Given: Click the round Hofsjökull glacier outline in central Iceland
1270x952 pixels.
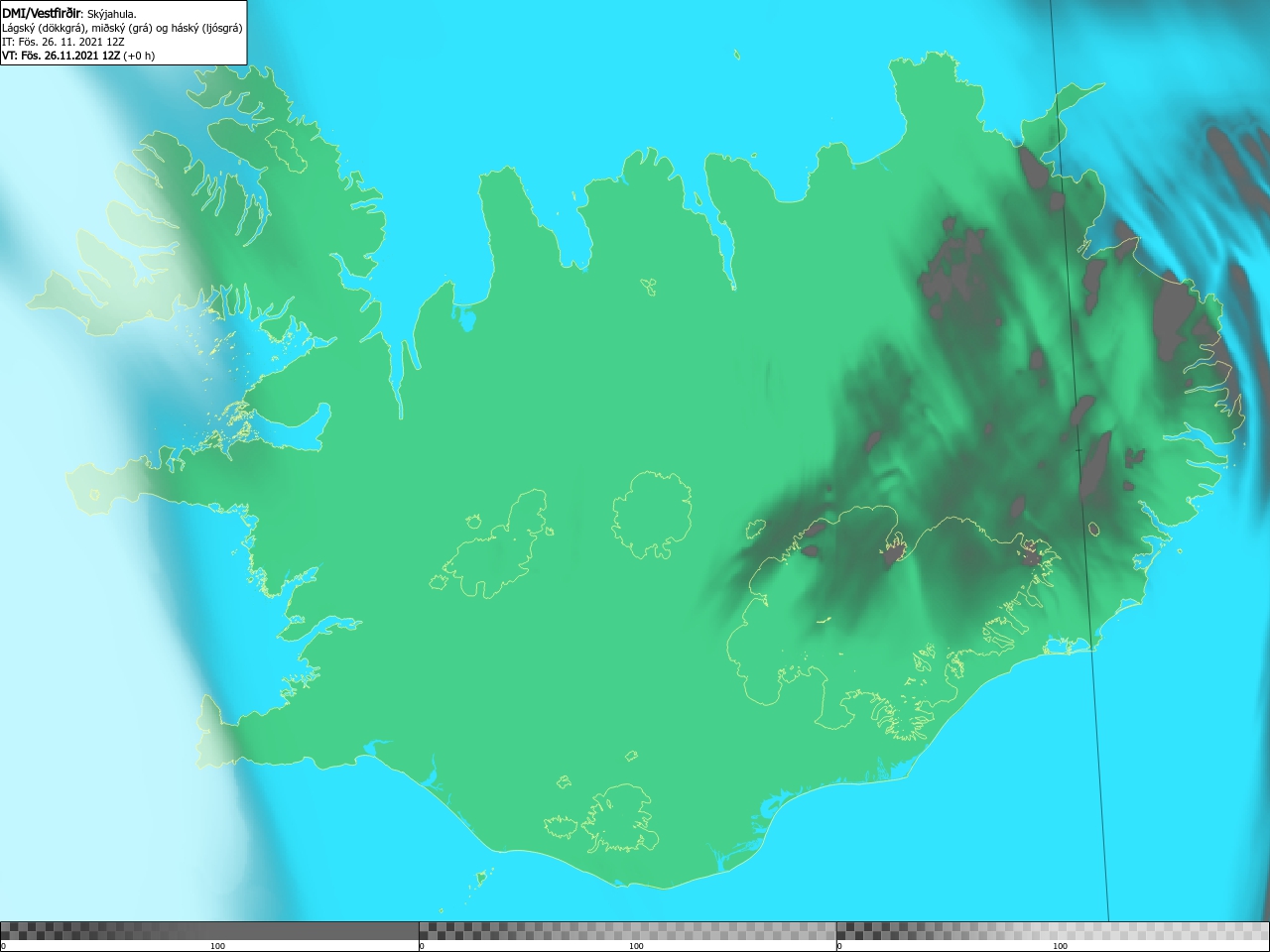Looking at the screenshot, I should click(x=652, y=515).
